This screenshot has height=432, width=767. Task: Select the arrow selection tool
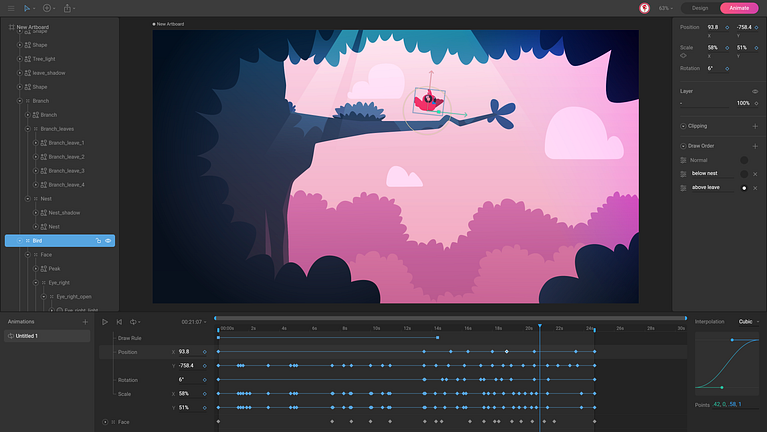28,8
